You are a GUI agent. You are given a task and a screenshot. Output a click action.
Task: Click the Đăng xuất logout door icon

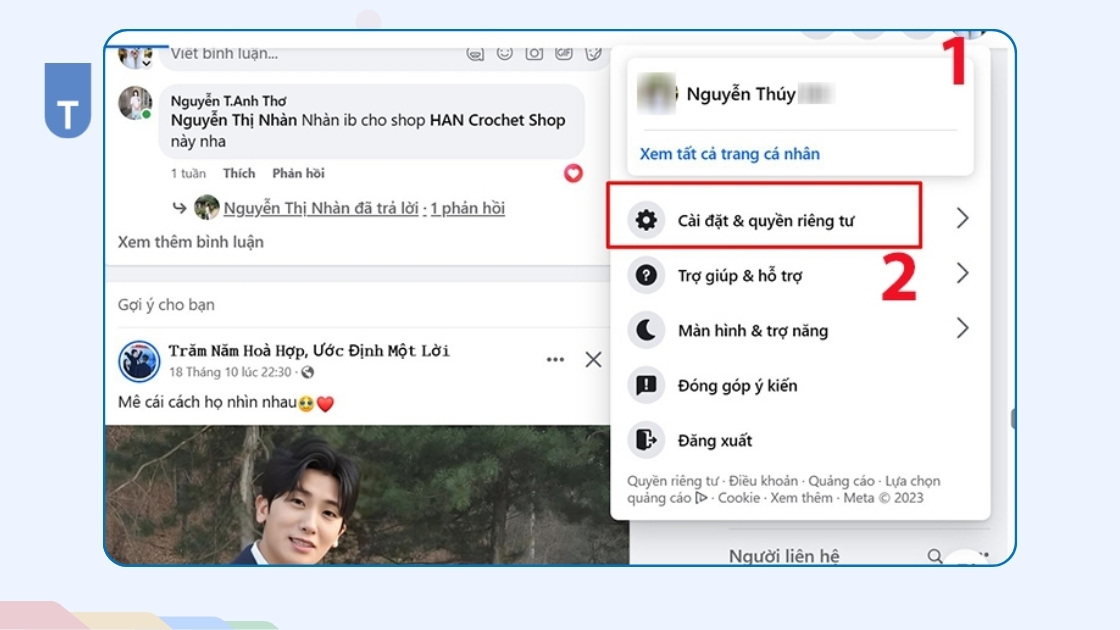[646, 440]
